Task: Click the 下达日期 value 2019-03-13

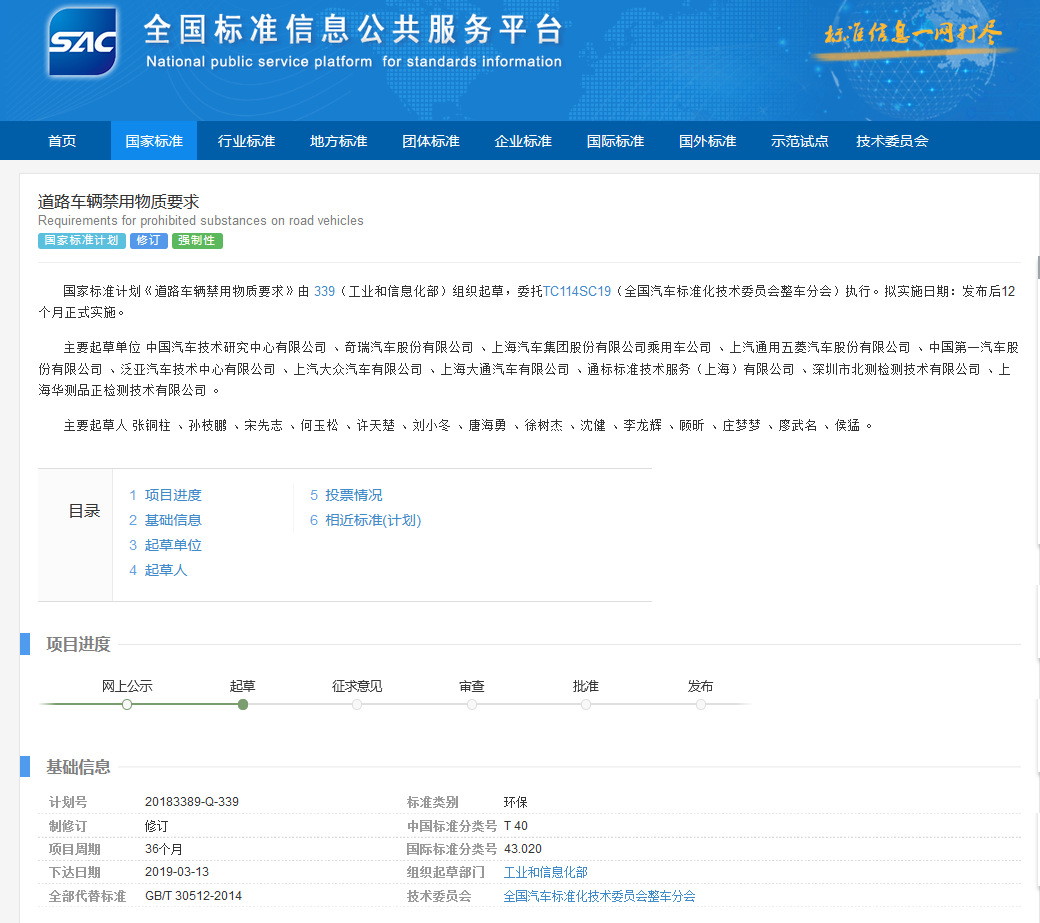Action: pyautogui.click(x=177, y=872)
